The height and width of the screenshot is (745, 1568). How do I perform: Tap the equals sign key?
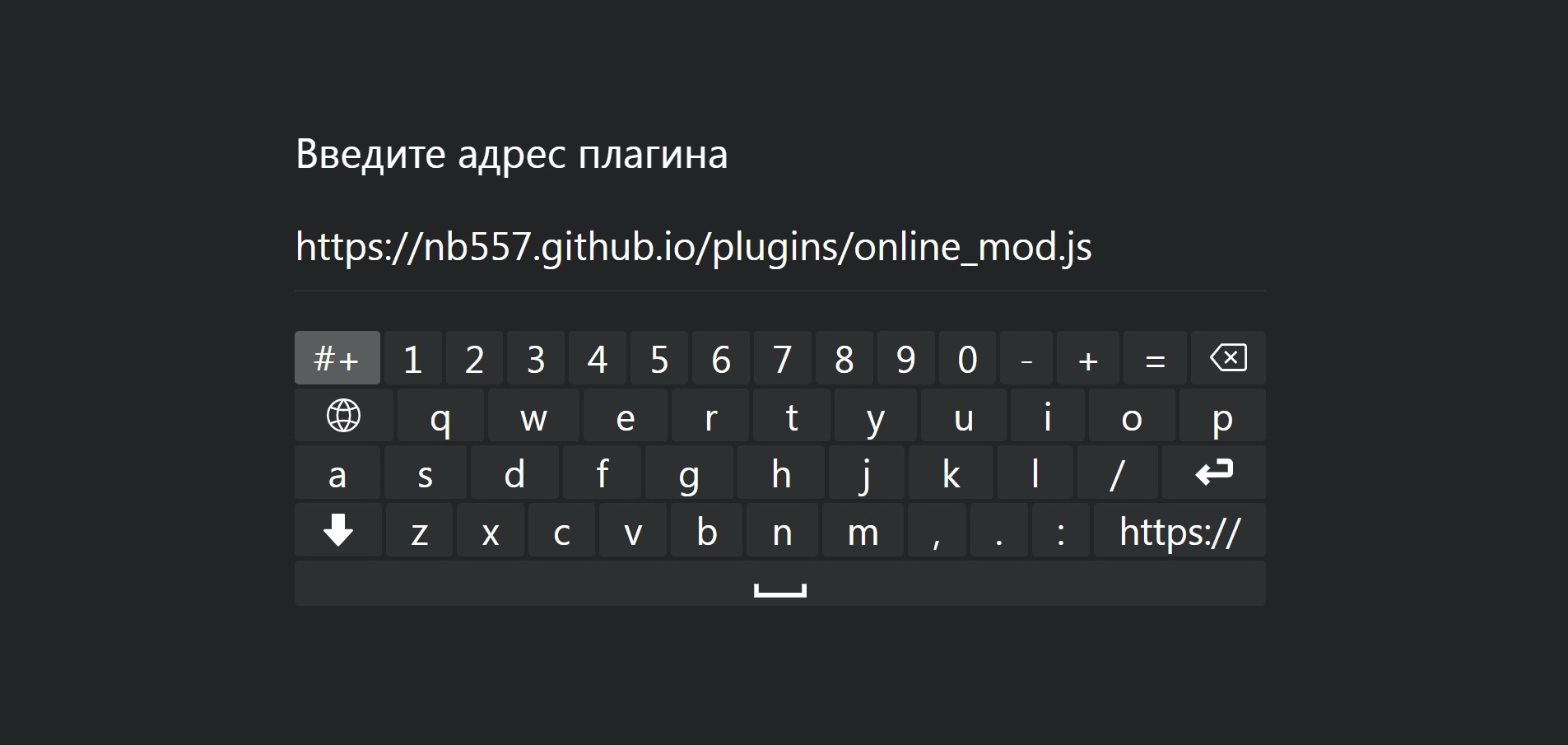click(x=1155, y=358)
